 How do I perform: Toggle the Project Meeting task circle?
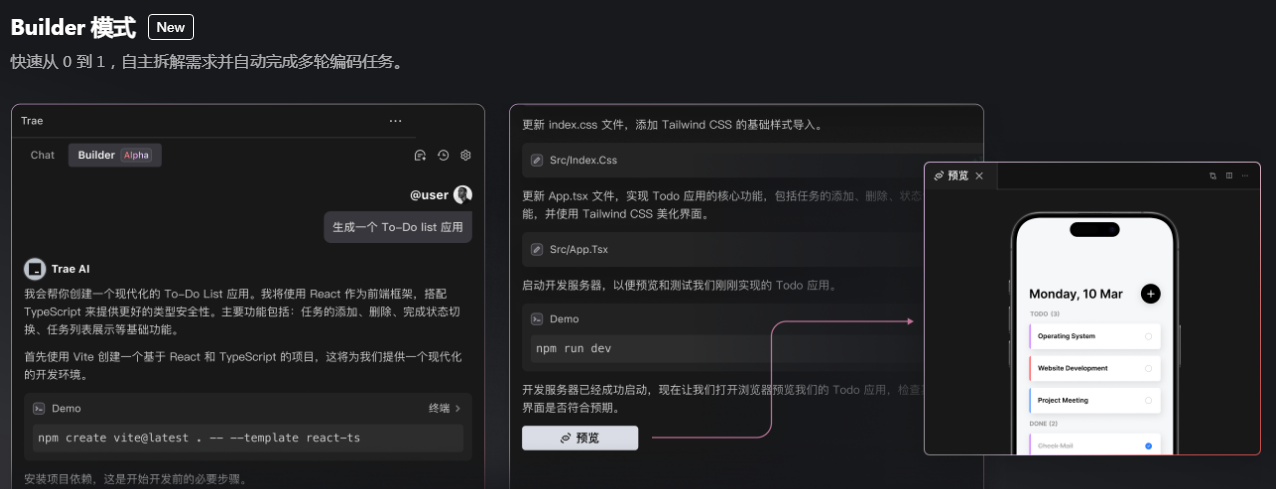click(1148, 400)
